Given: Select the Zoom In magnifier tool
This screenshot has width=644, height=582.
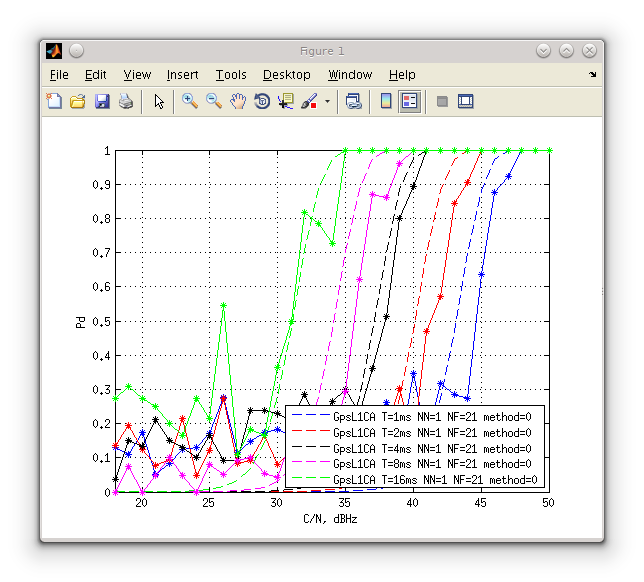Looking at the screenshot, I should [190, 101].
